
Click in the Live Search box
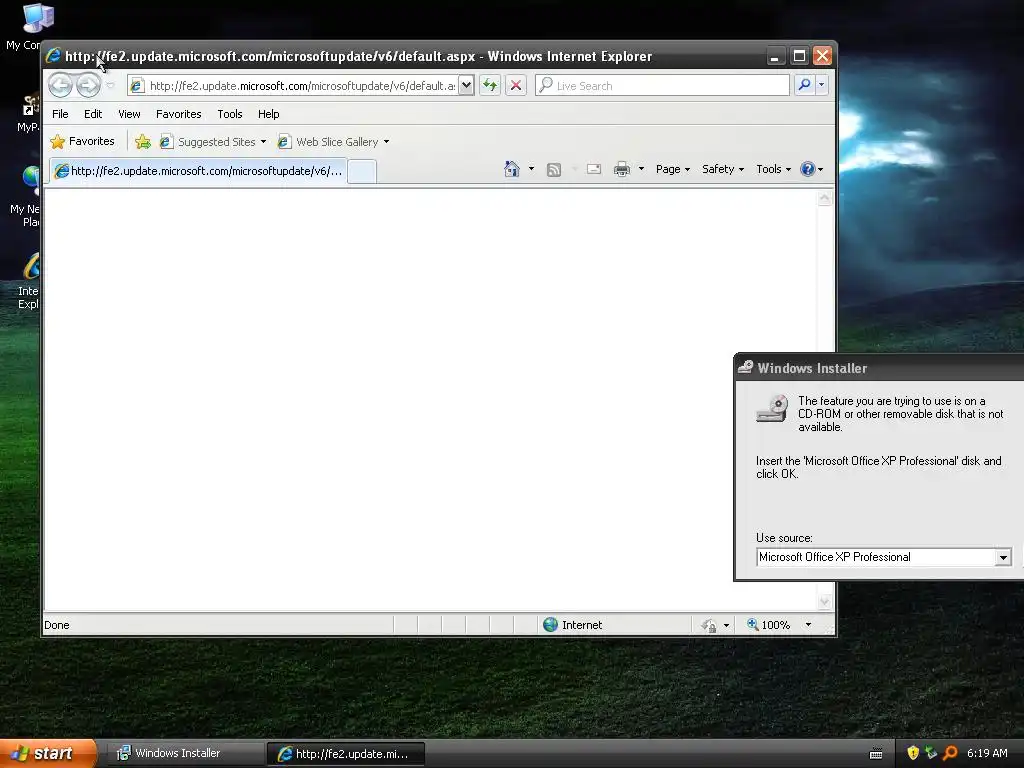coord(662,86)
